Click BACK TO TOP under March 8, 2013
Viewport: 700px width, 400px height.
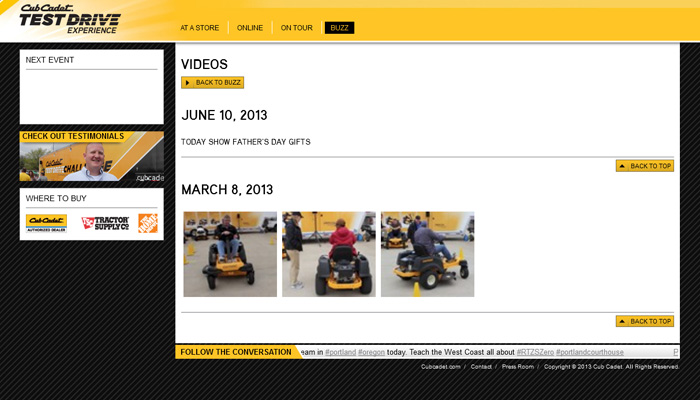(x=645, y=321)
